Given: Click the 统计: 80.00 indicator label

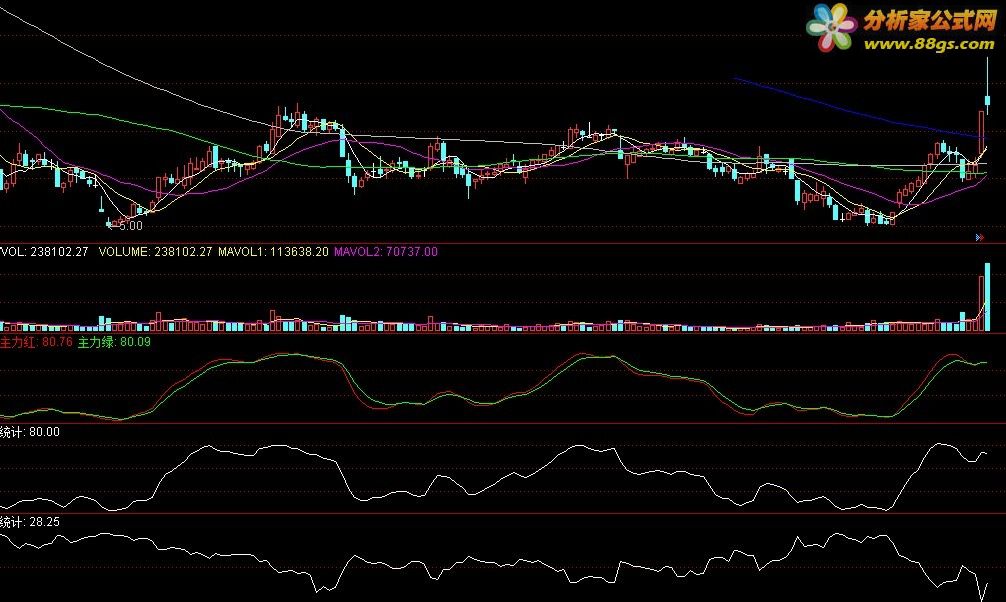Looking at the screenshot, I should point(30,432).
